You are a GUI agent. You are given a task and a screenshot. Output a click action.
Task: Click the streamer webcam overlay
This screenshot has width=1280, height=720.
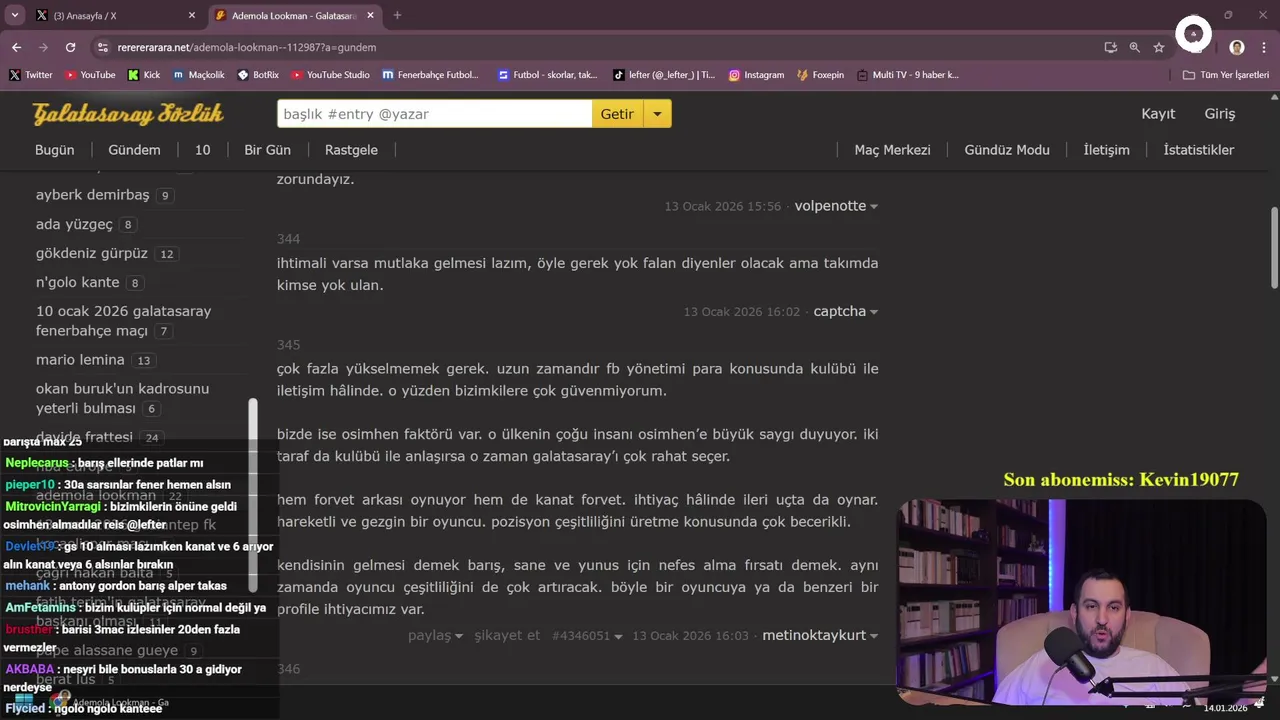coord(1081,602)
